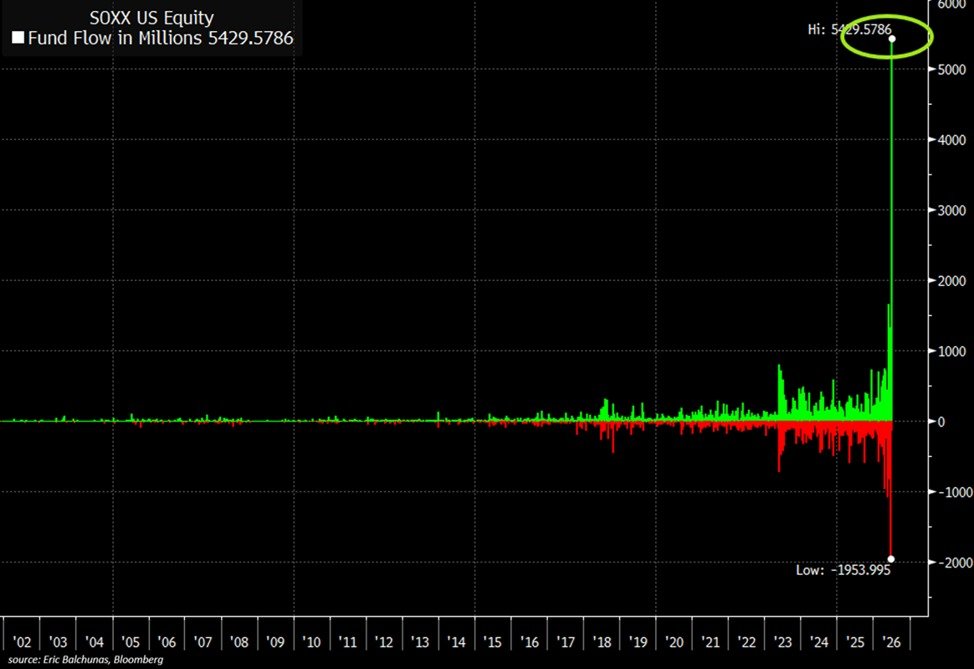
Task: Click the '23 year label on x-axis
Action: [783, 642]
